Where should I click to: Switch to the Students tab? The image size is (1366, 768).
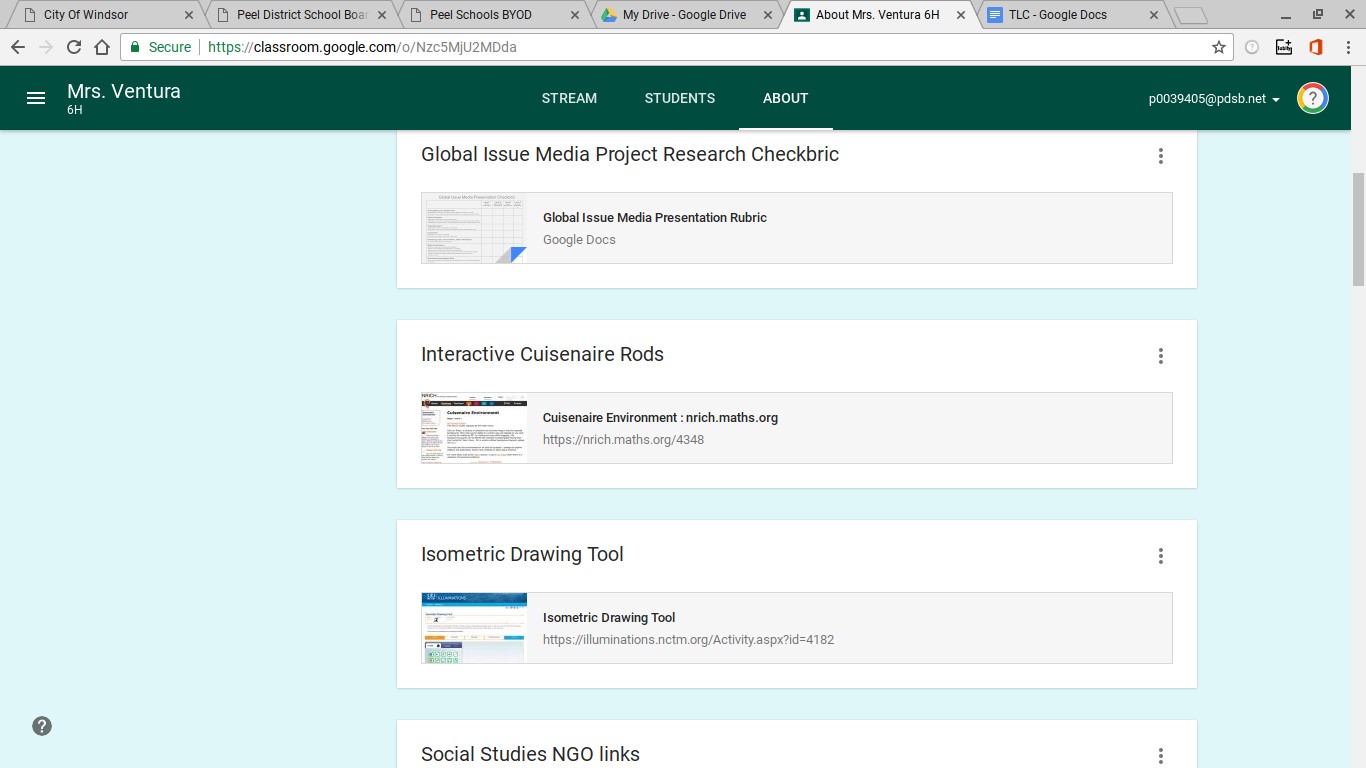[679, 98]
